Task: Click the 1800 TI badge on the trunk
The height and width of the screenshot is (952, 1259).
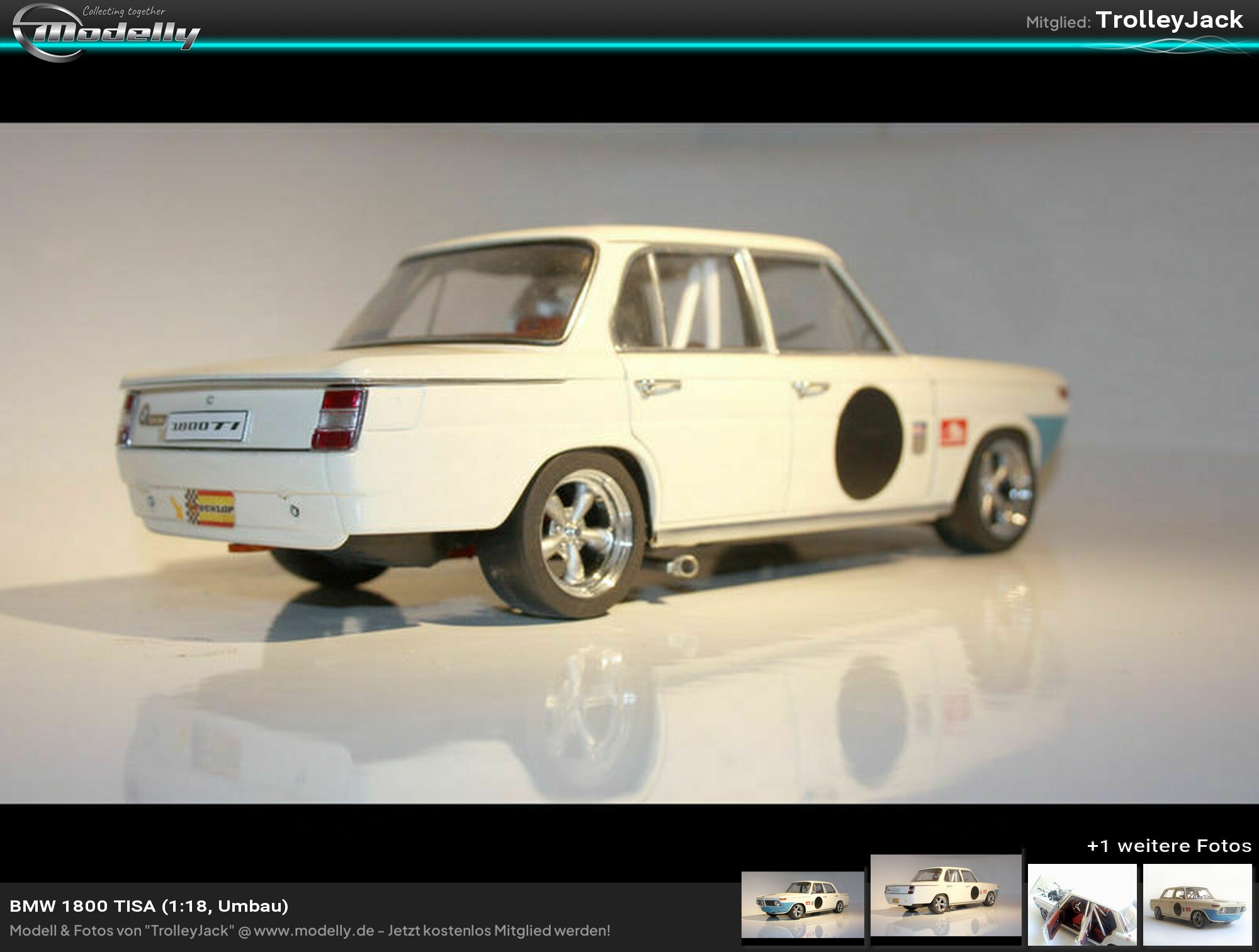Action: [206, 426]
